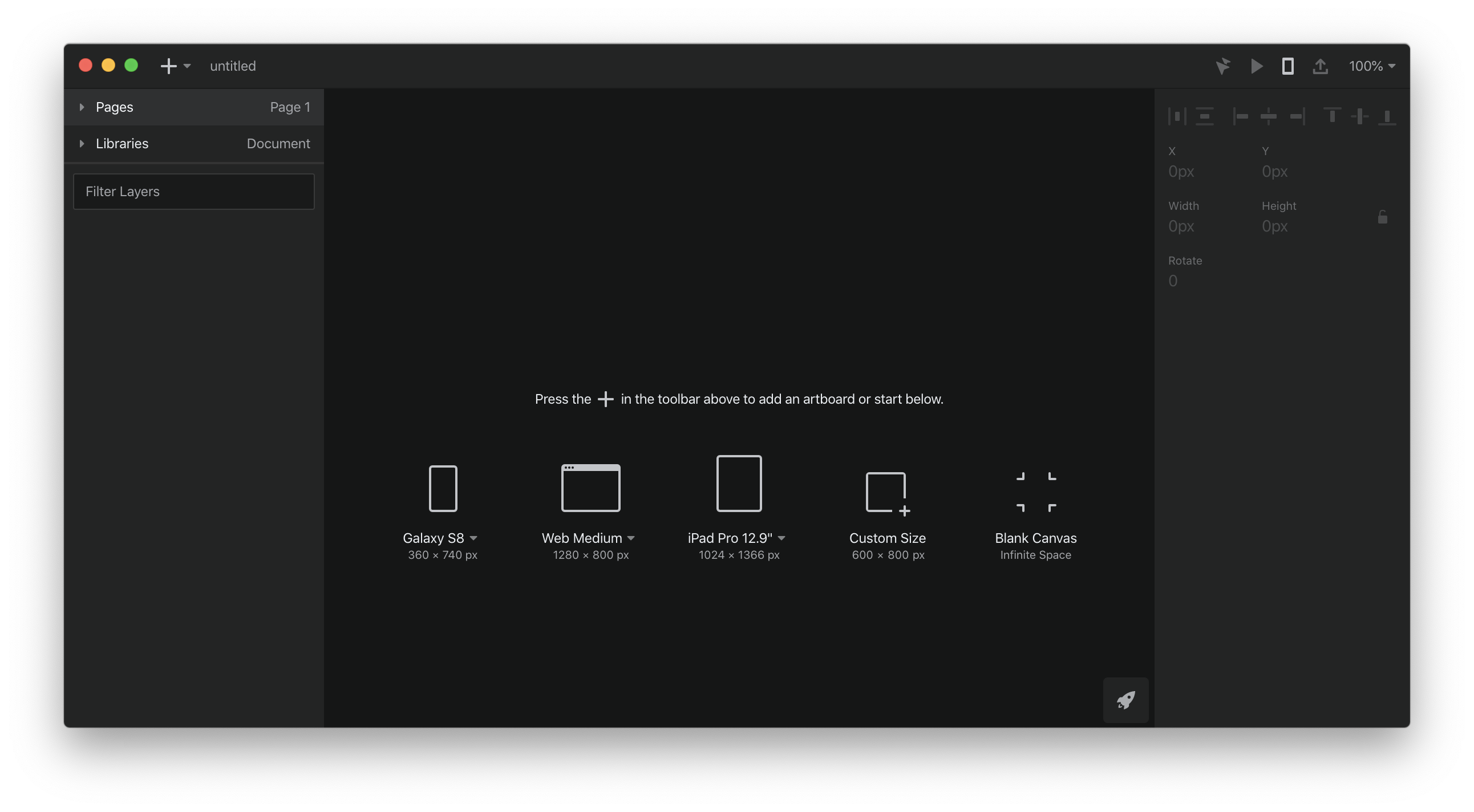Align selection to bottom edge

[1389, 116]
